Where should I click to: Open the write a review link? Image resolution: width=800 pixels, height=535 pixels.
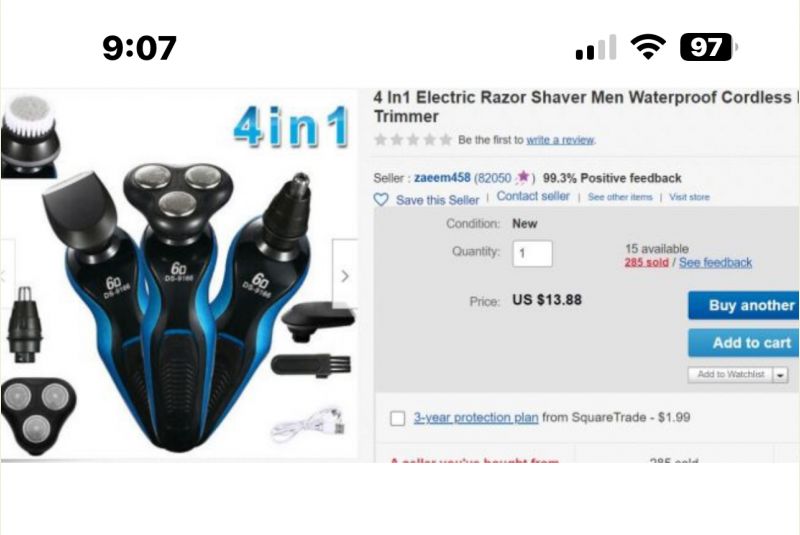[x=560, y=140]
